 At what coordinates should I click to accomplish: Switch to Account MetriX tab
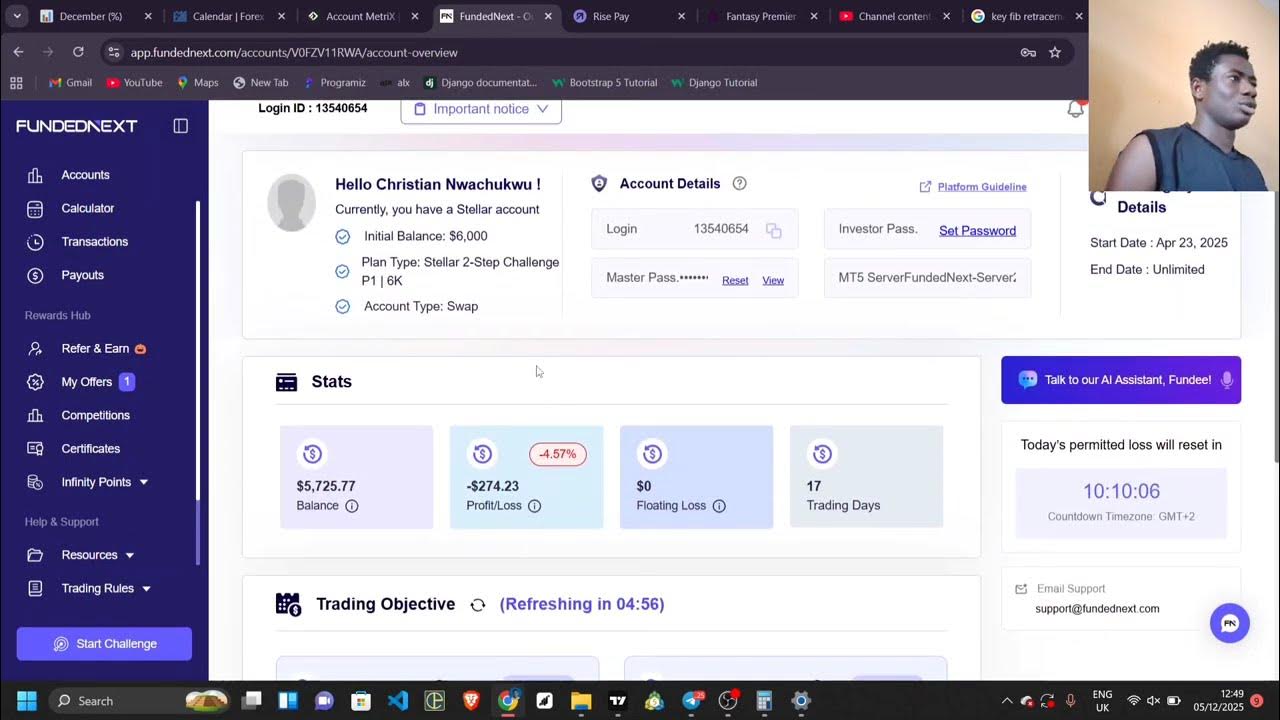point(363,16)
